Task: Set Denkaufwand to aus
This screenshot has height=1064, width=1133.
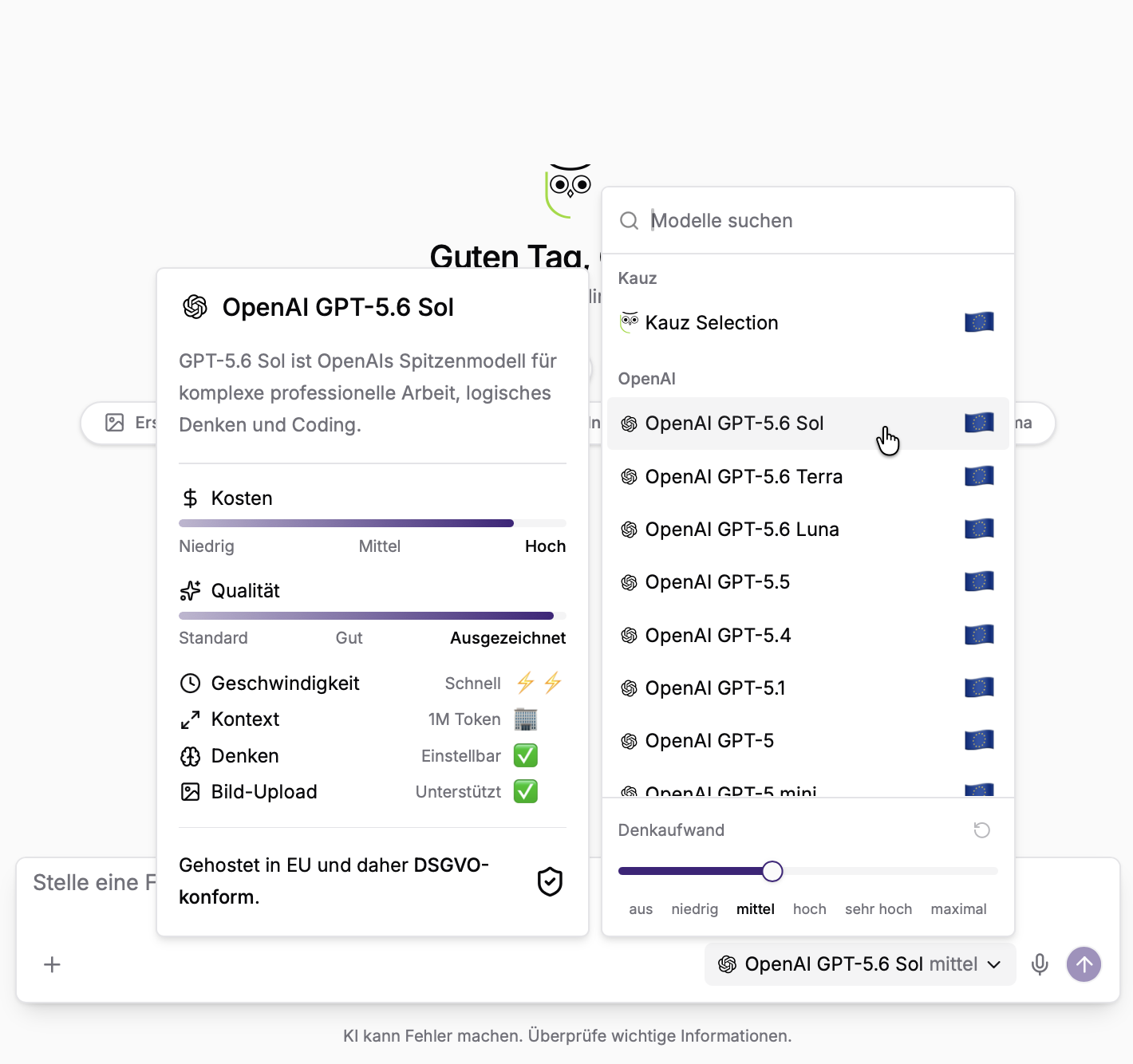Action: click(641, 909)
